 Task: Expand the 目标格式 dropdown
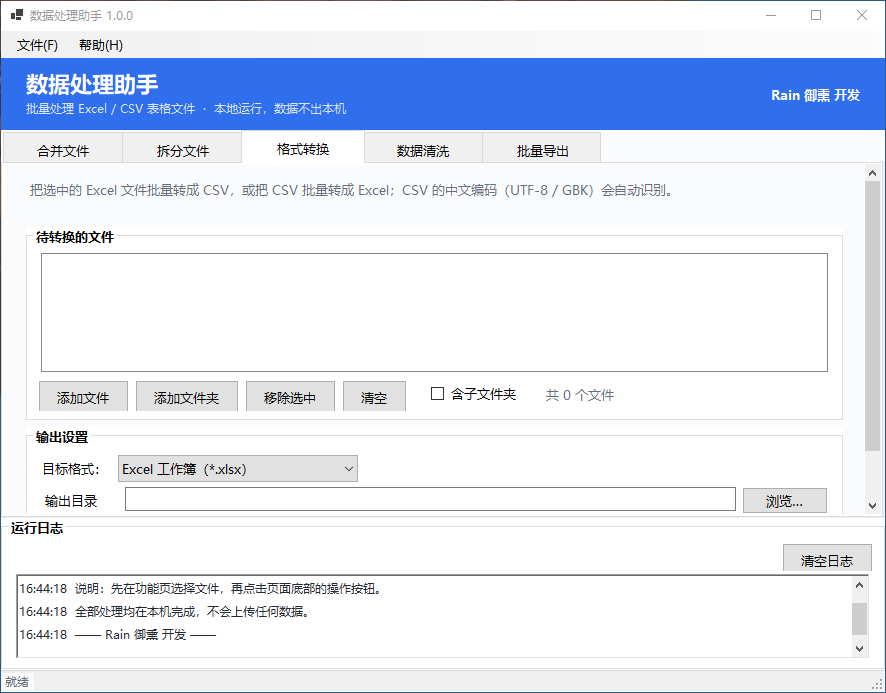(238, 469)
